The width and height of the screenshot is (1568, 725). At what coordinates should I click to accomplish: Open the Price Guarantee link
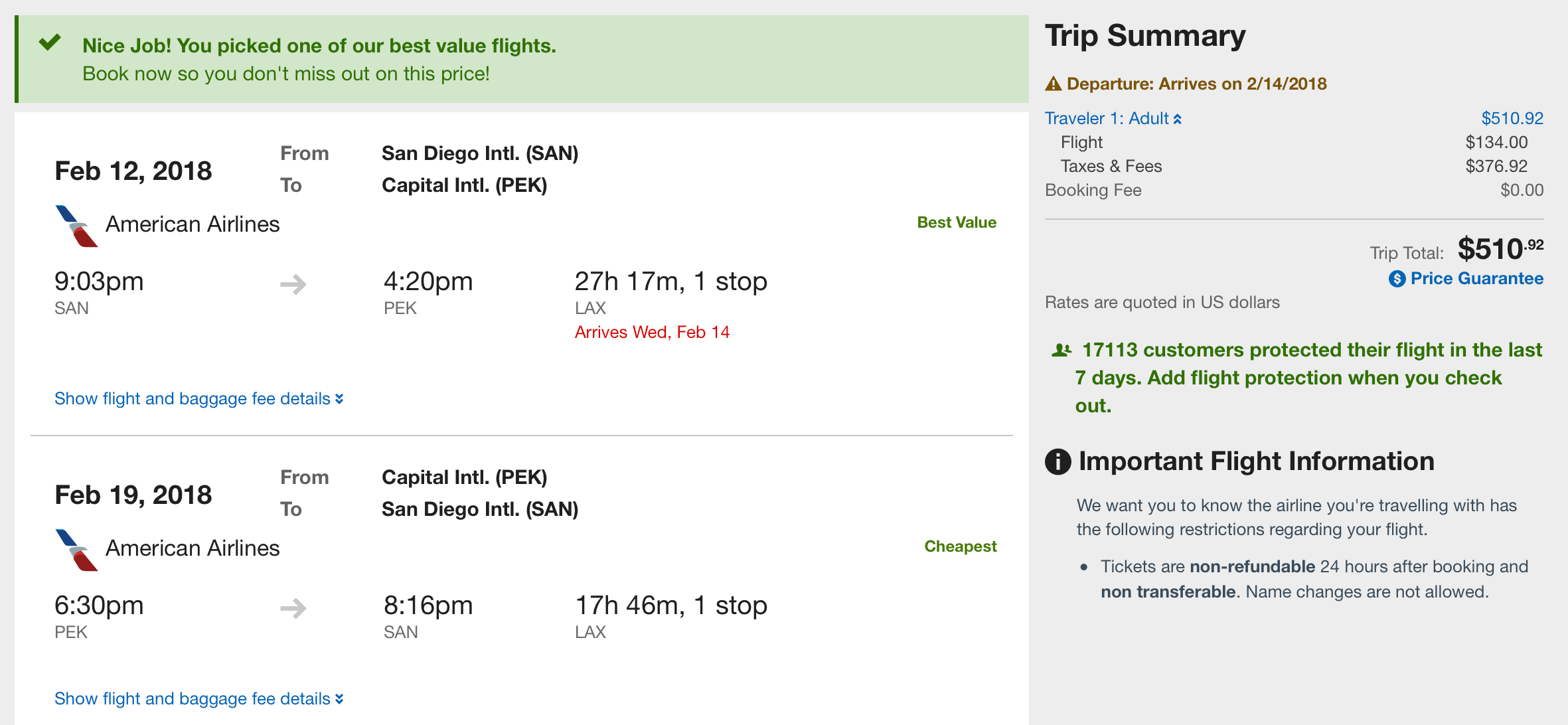tap(1476, 279)
